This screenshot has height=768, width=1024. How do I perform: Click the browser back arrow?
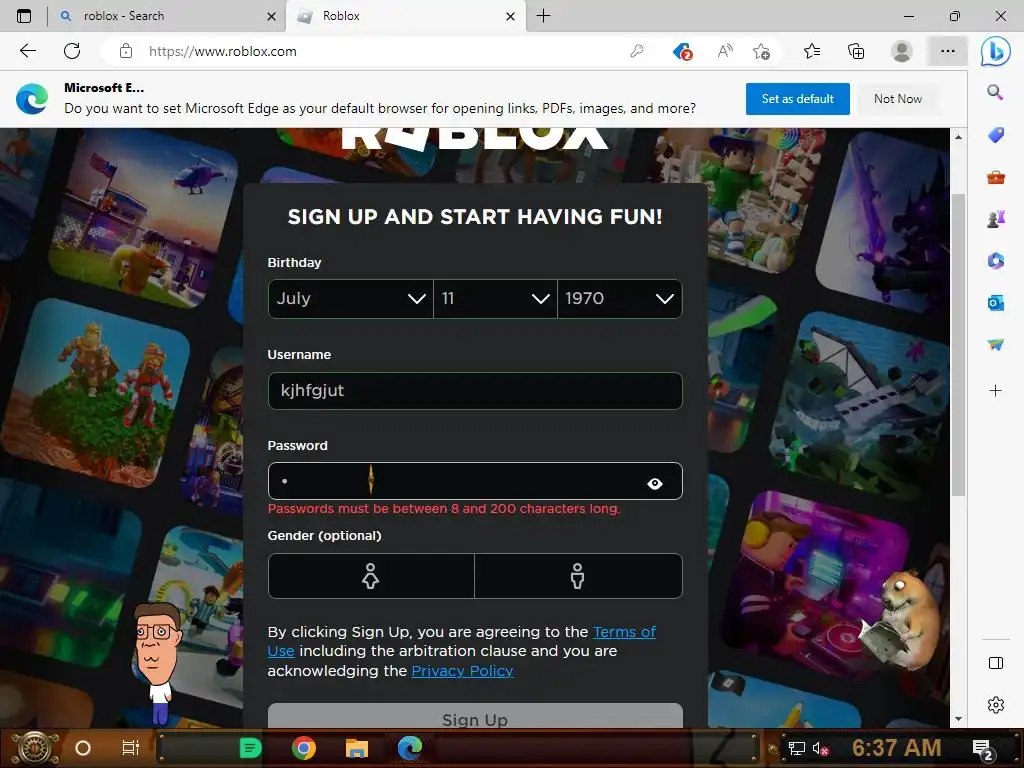tap(28, 51)
